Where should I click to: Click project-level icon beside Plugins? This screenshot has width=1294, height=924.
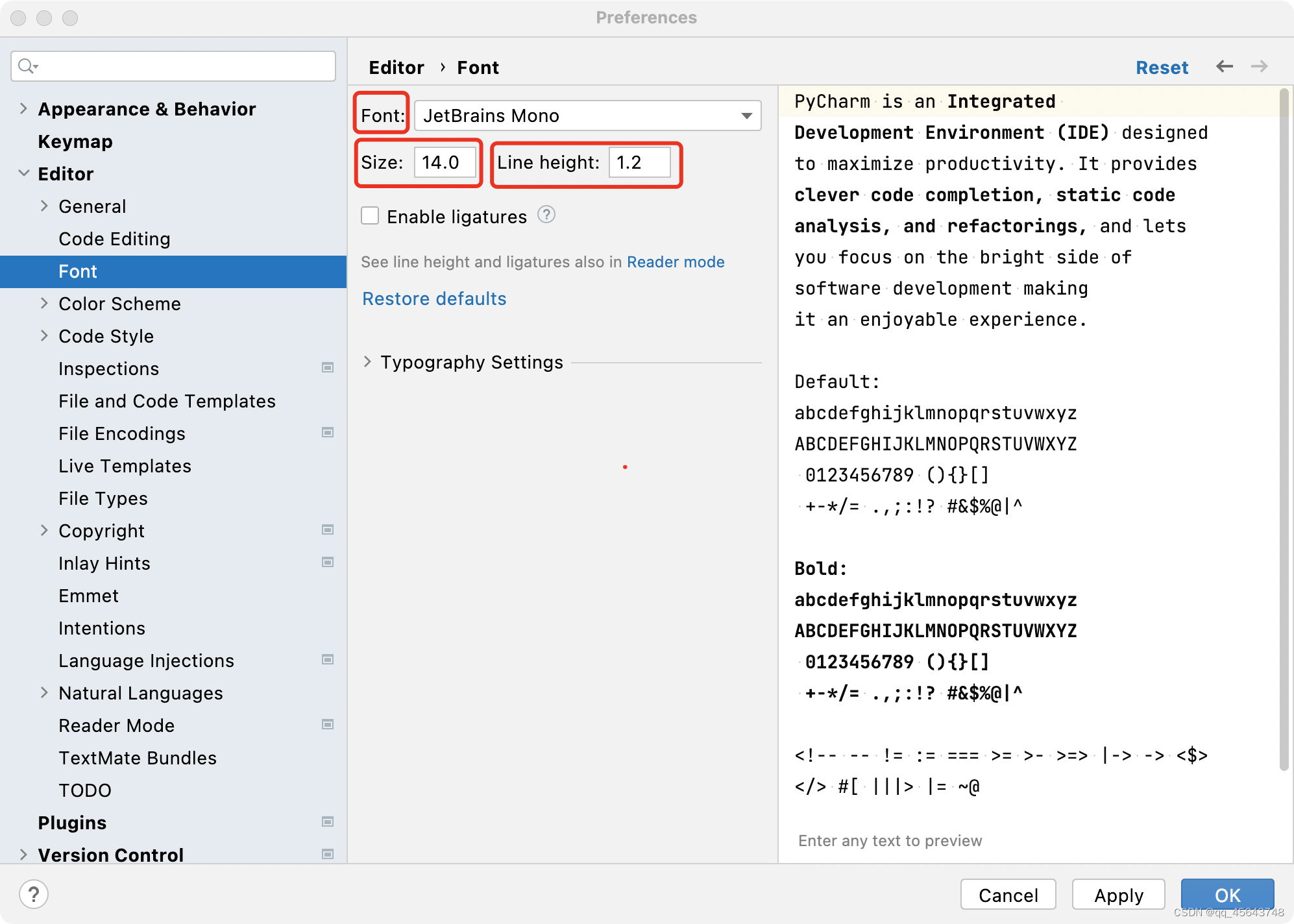tap(328, 822)
